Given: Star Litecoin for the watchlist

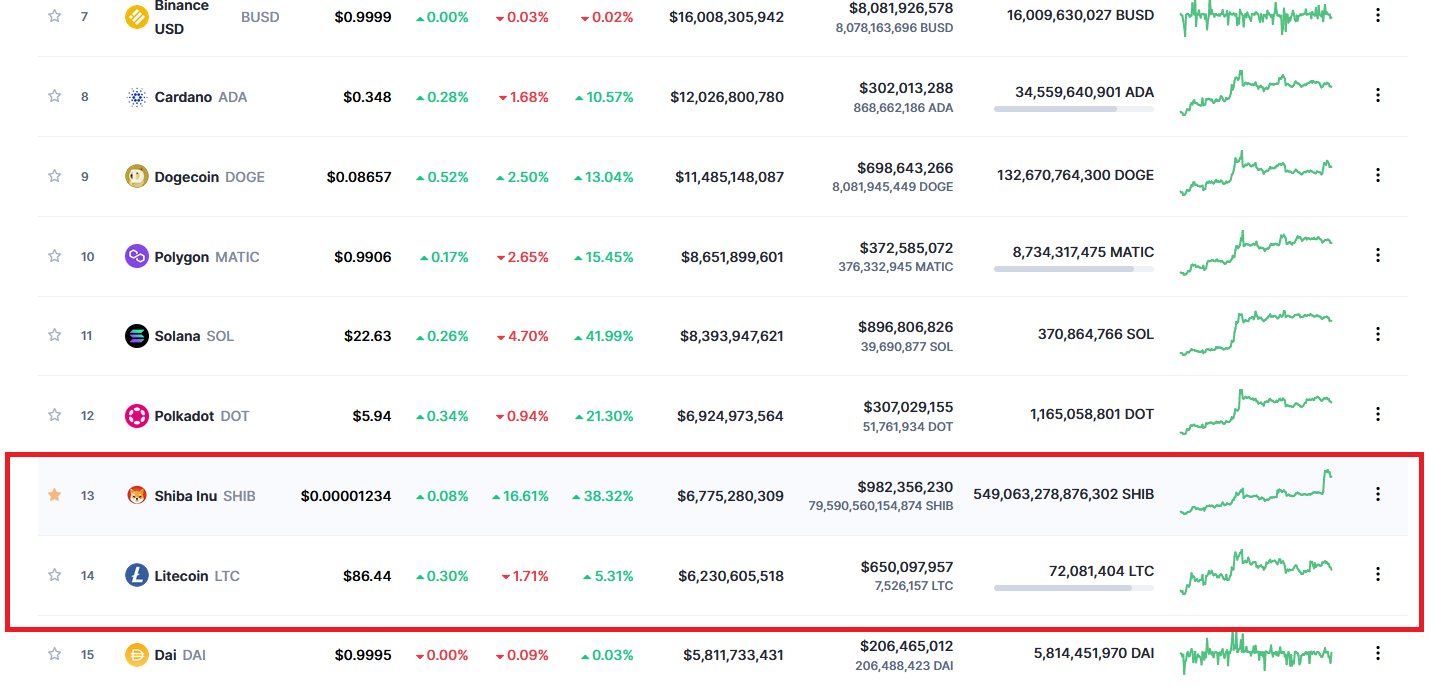Looking at the screenshot, I should pyautogui.click(x=55, y=575).
